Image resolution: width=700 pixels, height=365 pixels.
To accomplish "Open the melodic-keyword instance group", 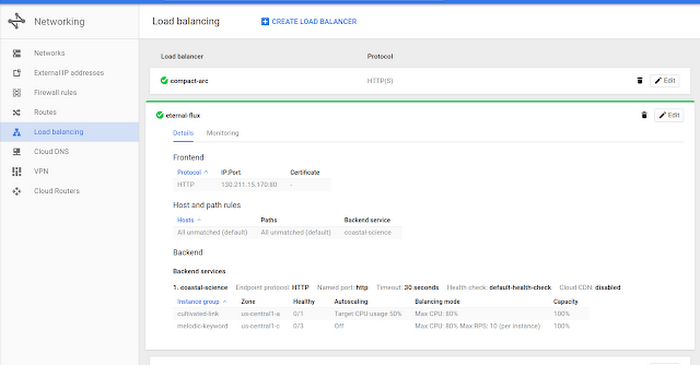I will point(202,326).
